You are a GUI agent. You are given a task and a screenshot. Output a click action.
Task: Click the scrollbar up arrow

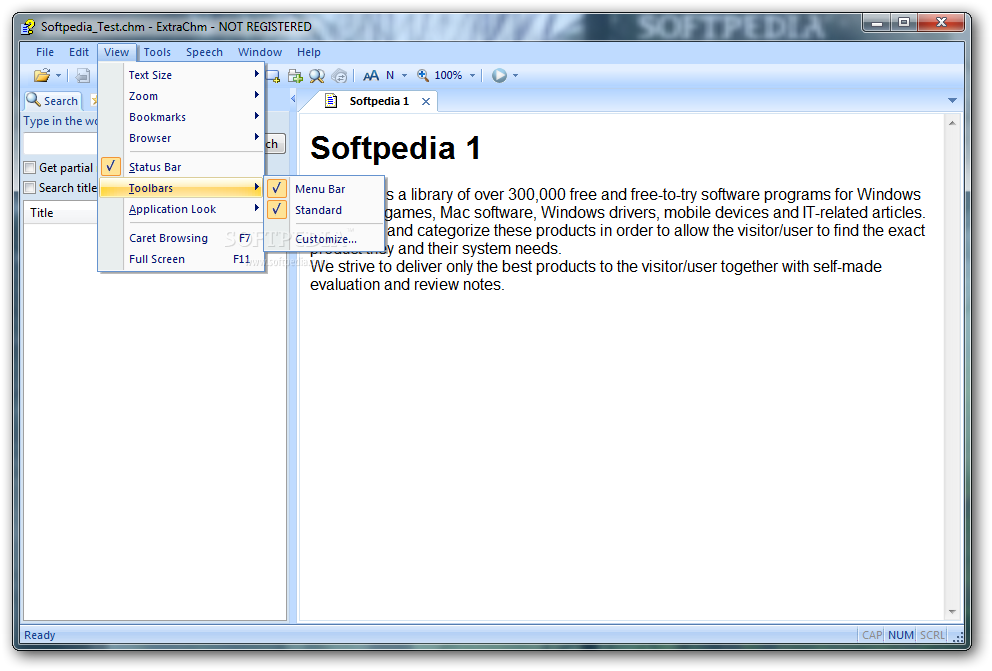[x=952, y=123]
